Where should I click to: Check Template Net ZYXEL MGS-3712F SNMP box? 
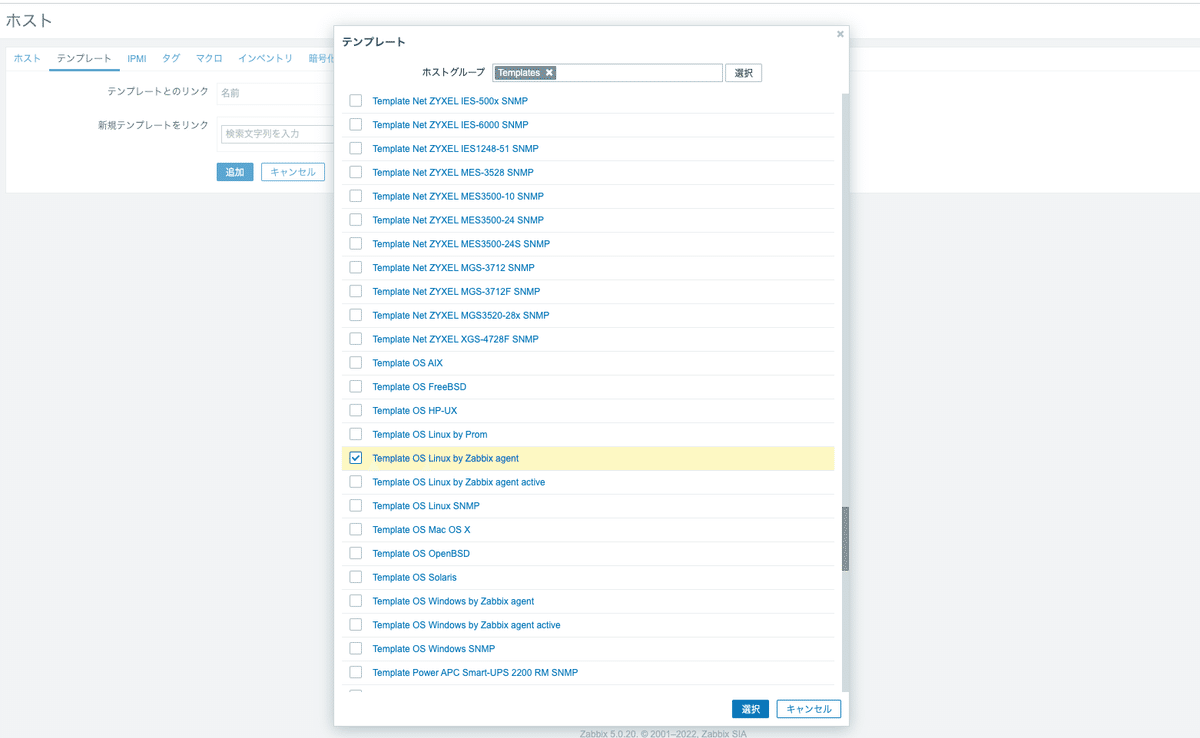click(x=355, y=292)
